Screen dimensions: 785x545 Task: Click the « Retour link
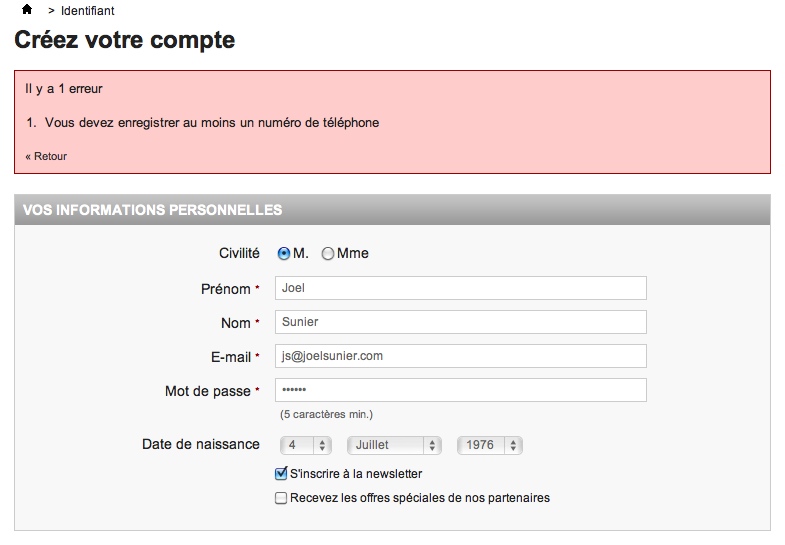coord(46,156)
